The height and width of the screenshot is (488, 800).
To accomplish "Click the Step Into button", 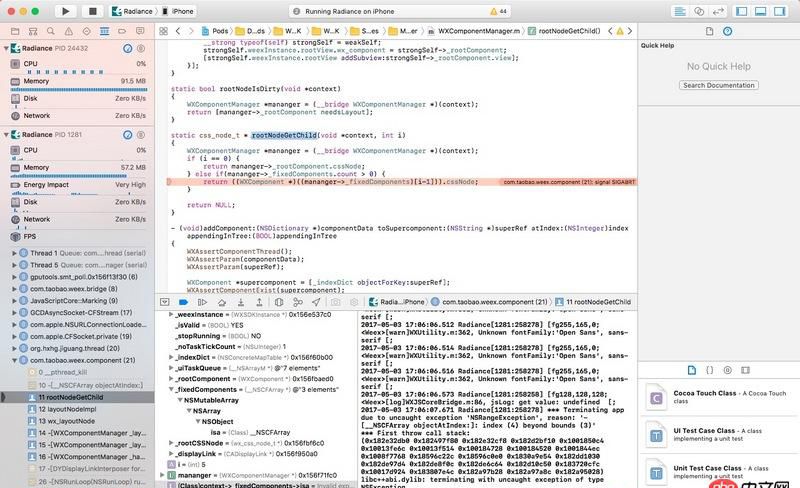I will (240, 302).
